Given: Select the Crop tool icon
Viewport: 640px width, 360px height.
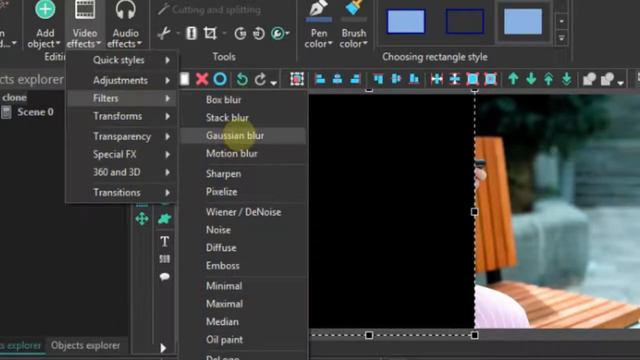Looking at the screenshot, I should point(210,33).
